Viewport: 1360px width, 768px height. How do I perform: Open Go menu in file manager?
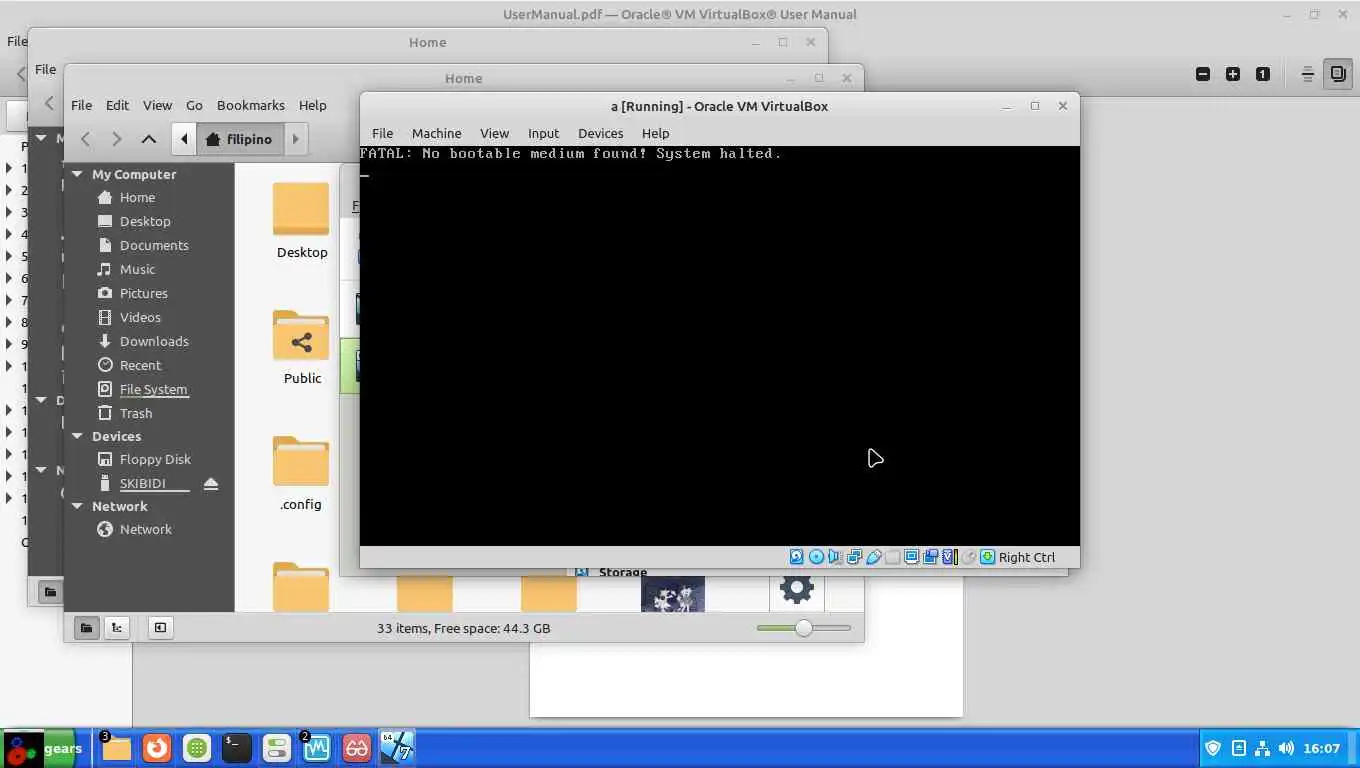point(194,105)
